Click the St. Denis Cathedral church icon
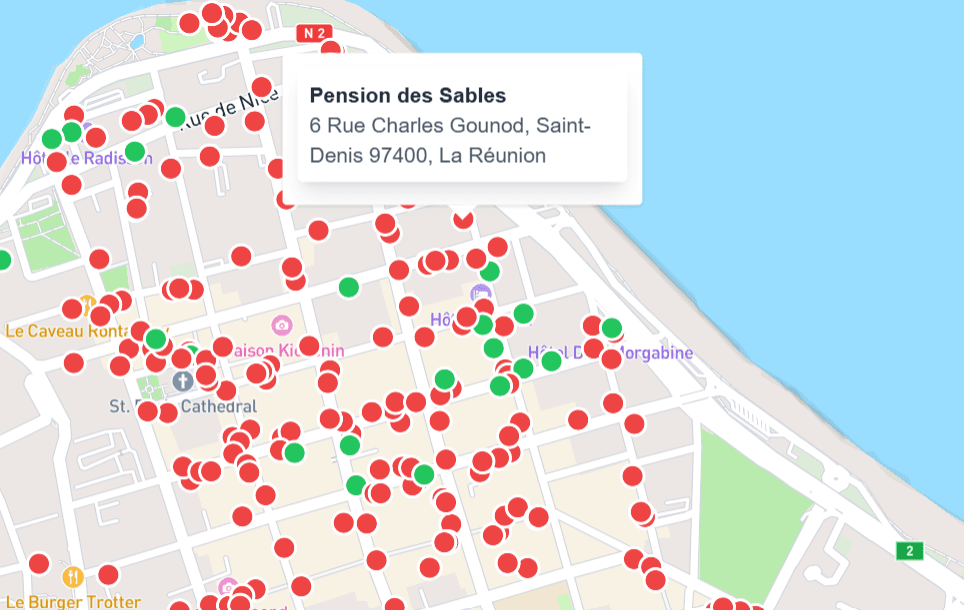Image resolution: width=964 pixels, height=610 pixels. tap(182, 381)
